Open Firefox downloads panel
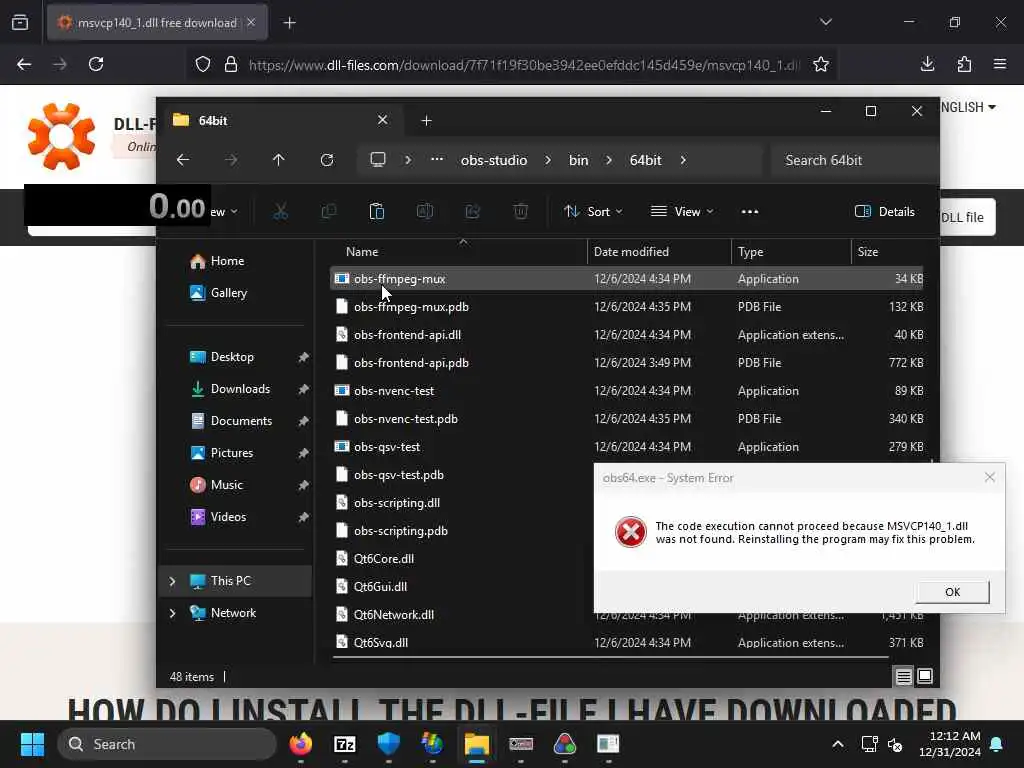 point(927,64)
